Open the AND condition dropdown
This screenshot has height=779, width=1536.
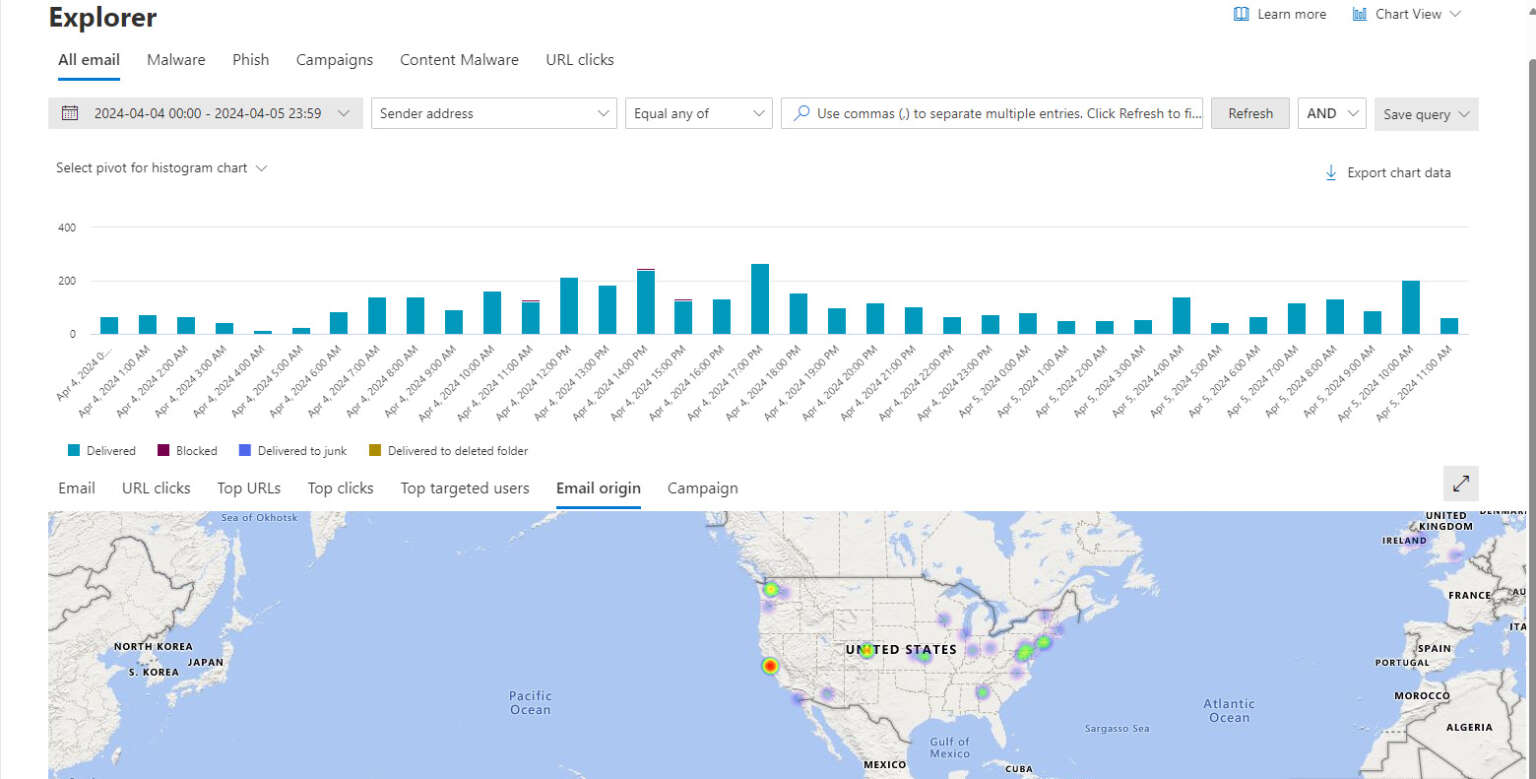click(1332, 113)
